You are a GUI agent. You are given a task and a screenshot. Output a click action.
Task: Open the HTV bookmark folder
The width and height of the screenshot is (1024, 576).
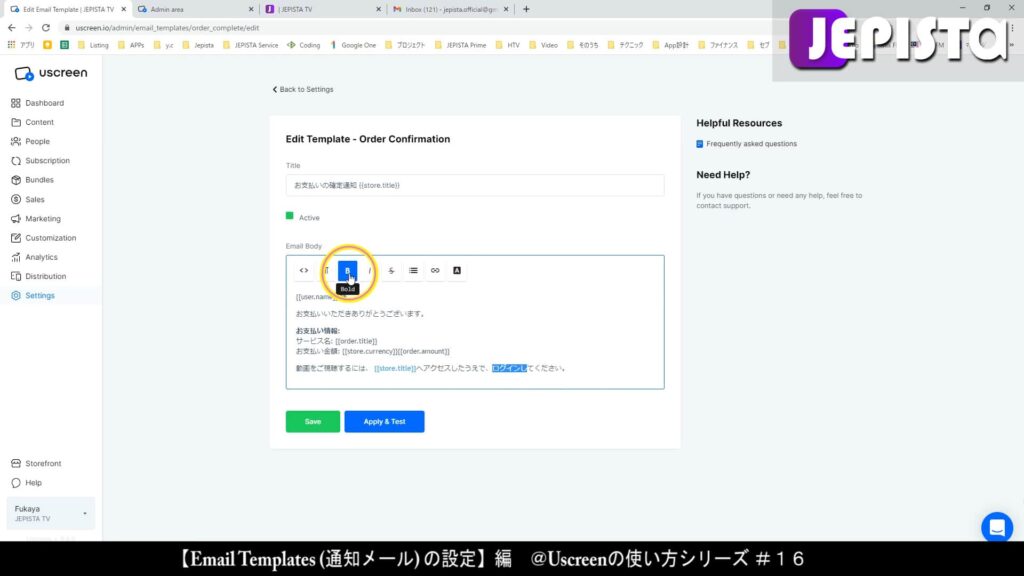click(508, 45)
